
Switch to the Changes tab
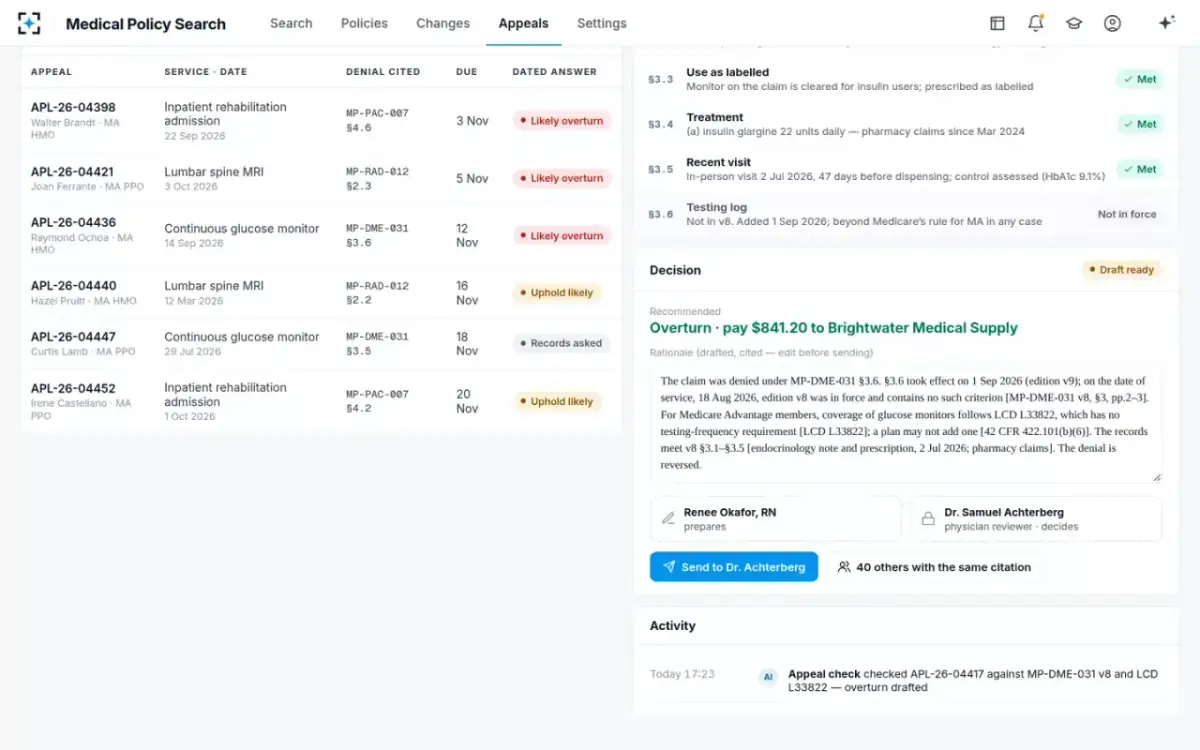pyautogui.click(x=443, y=23)
